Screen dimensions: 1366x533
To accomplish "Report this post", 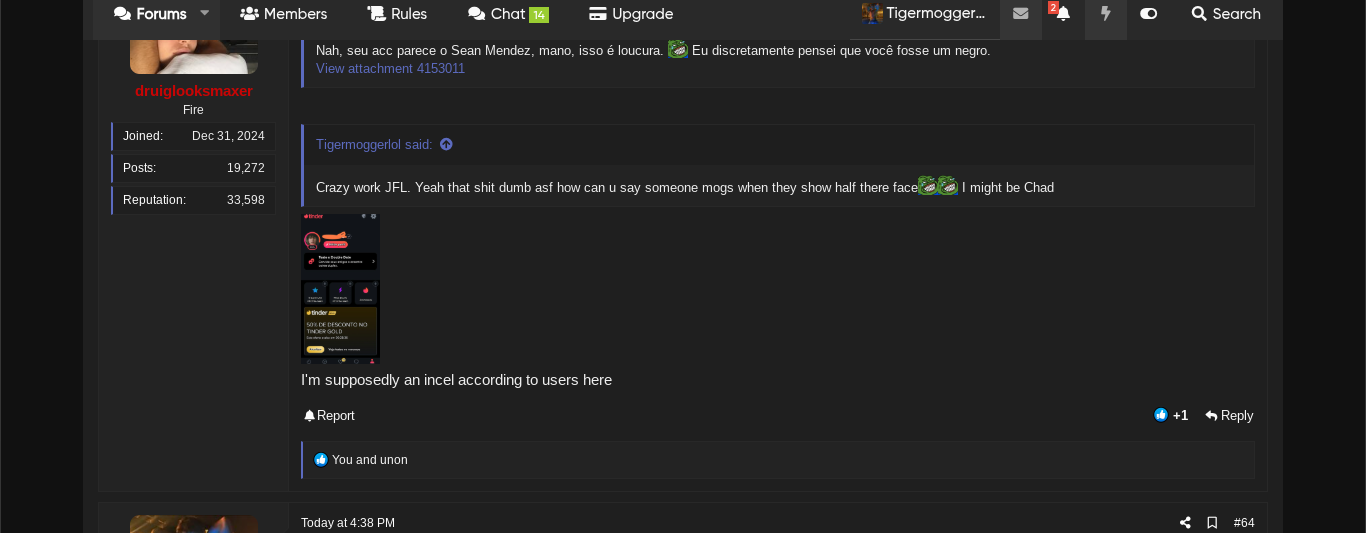I will 329,416.
